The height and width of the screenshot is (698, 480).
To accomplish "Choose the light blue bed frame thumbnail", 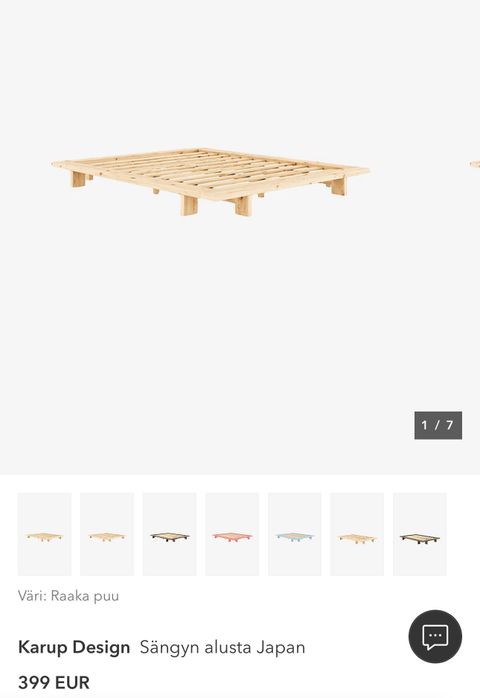I will [x=295, y=534].
